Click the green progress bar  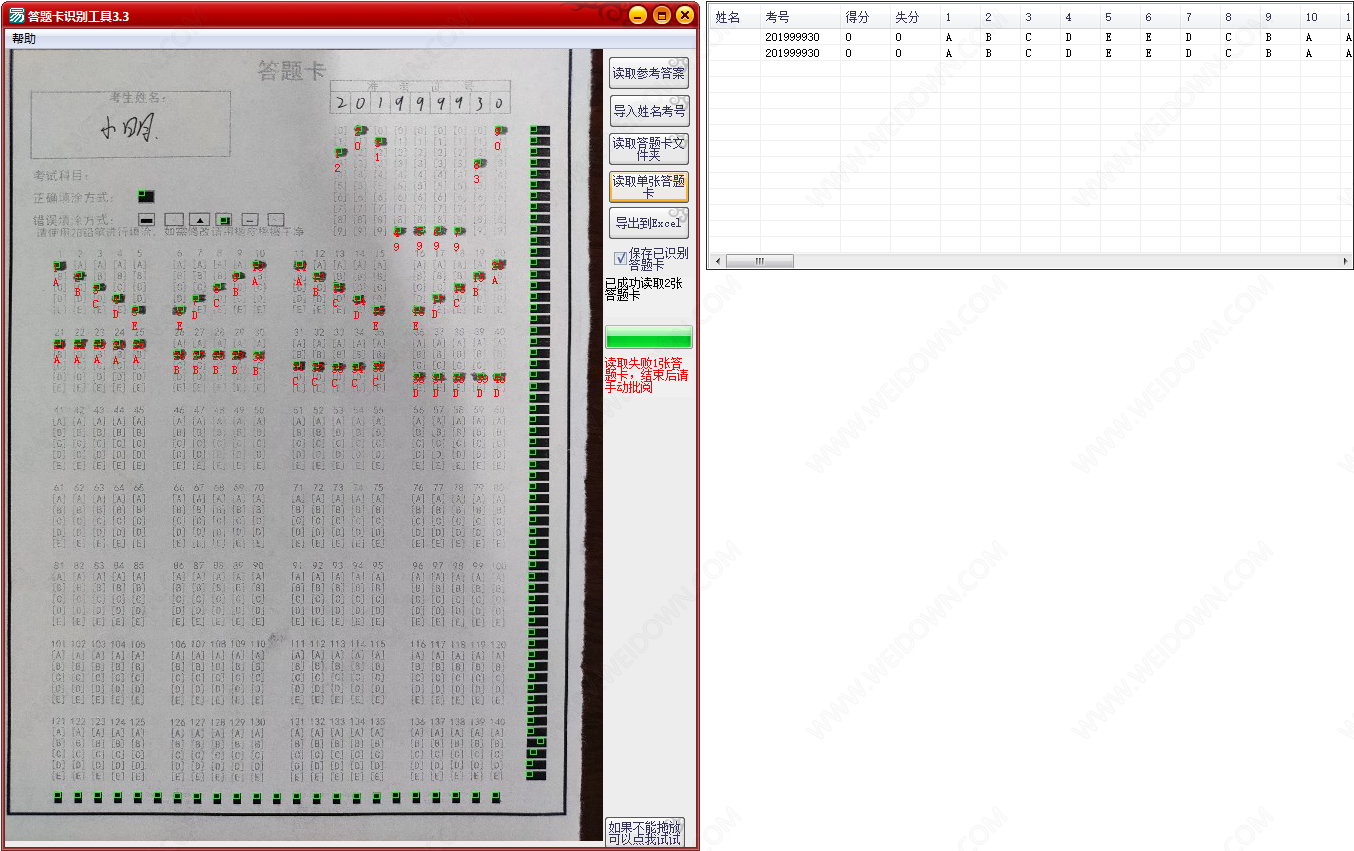coord(648,336)
